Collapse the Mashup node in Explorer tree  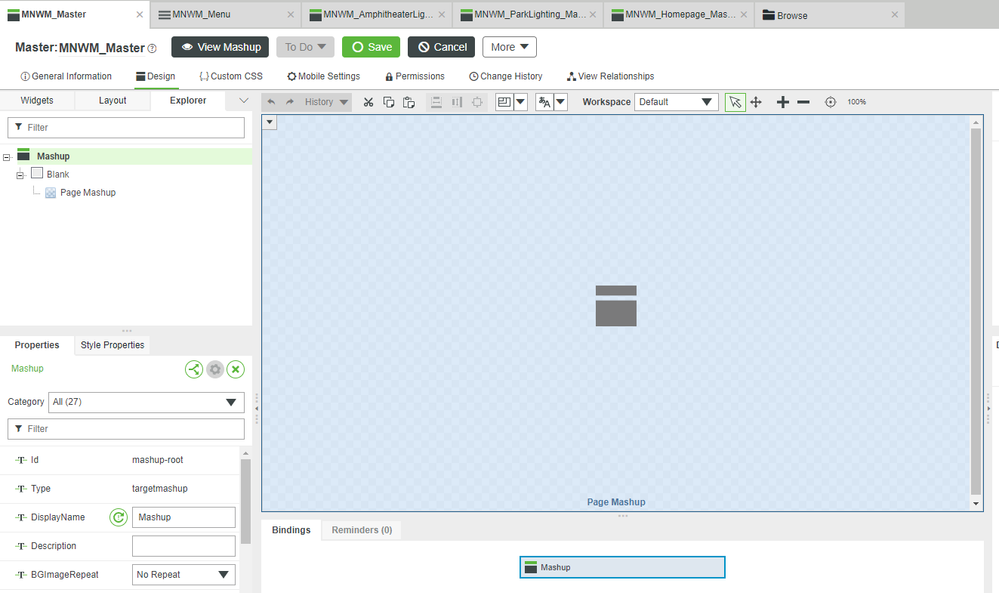(x=6, y=156)
